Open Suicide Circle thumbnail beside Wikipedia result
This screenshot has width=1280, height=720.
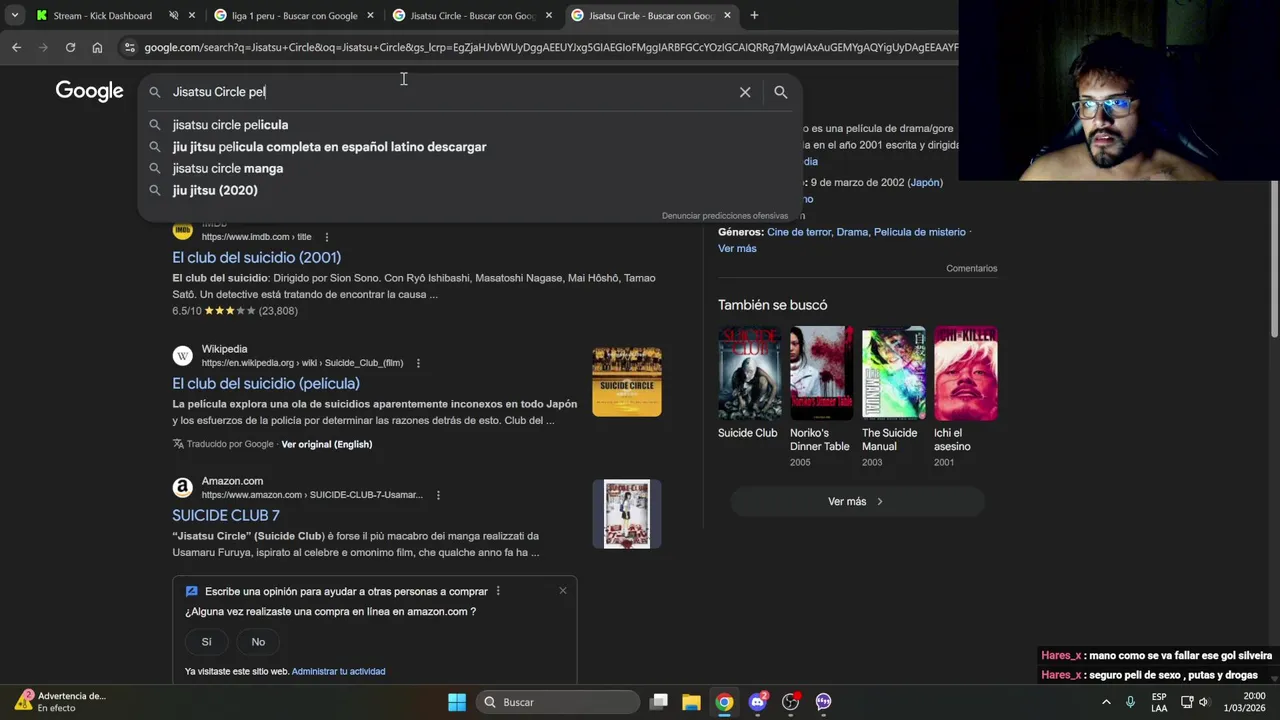(x=627, y=382)
